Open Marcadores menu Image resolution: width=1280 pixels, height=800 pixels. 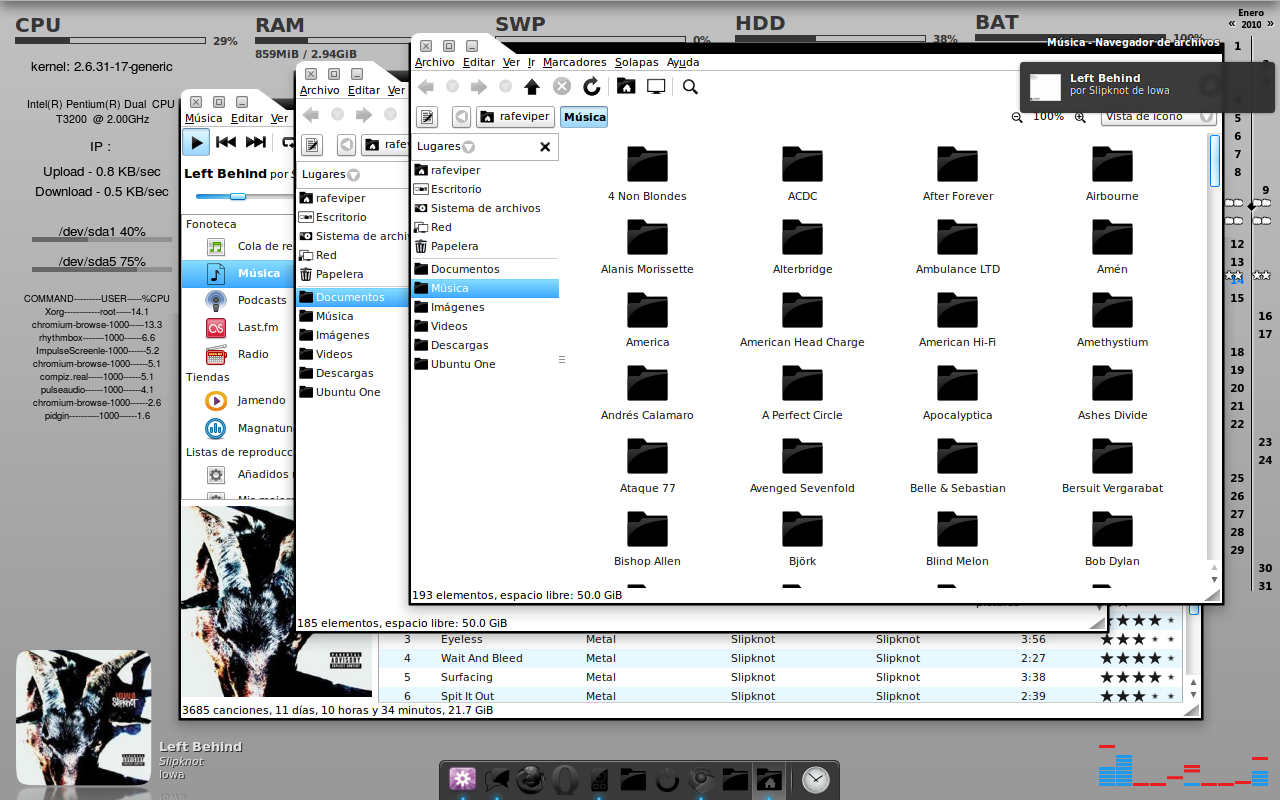574,62
